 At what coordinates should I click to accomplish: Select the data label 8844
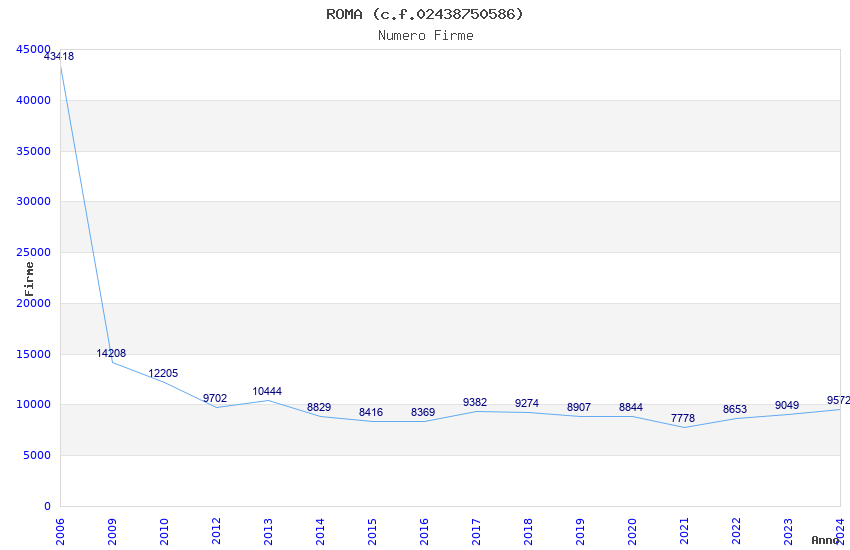[x=631, y=407]
